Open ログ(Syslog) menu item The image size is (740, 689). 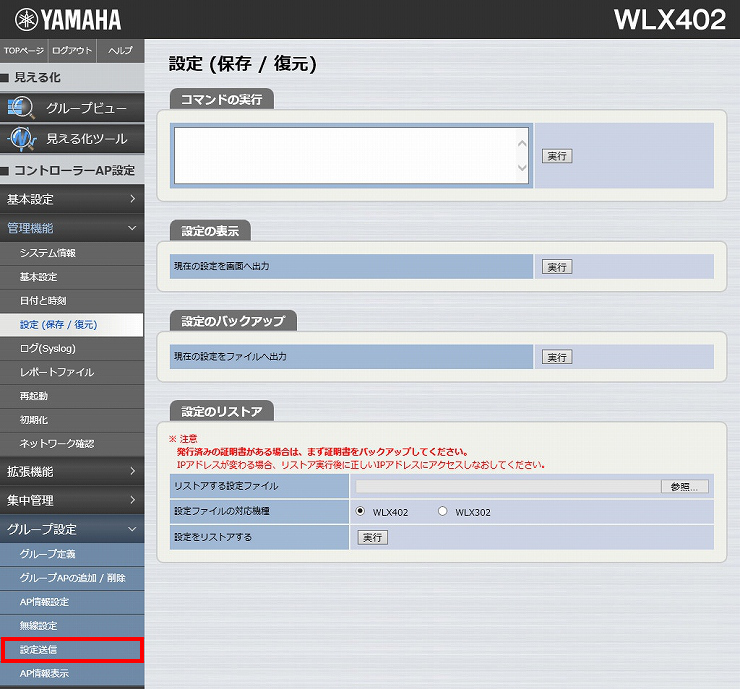(x=72, y=348)
